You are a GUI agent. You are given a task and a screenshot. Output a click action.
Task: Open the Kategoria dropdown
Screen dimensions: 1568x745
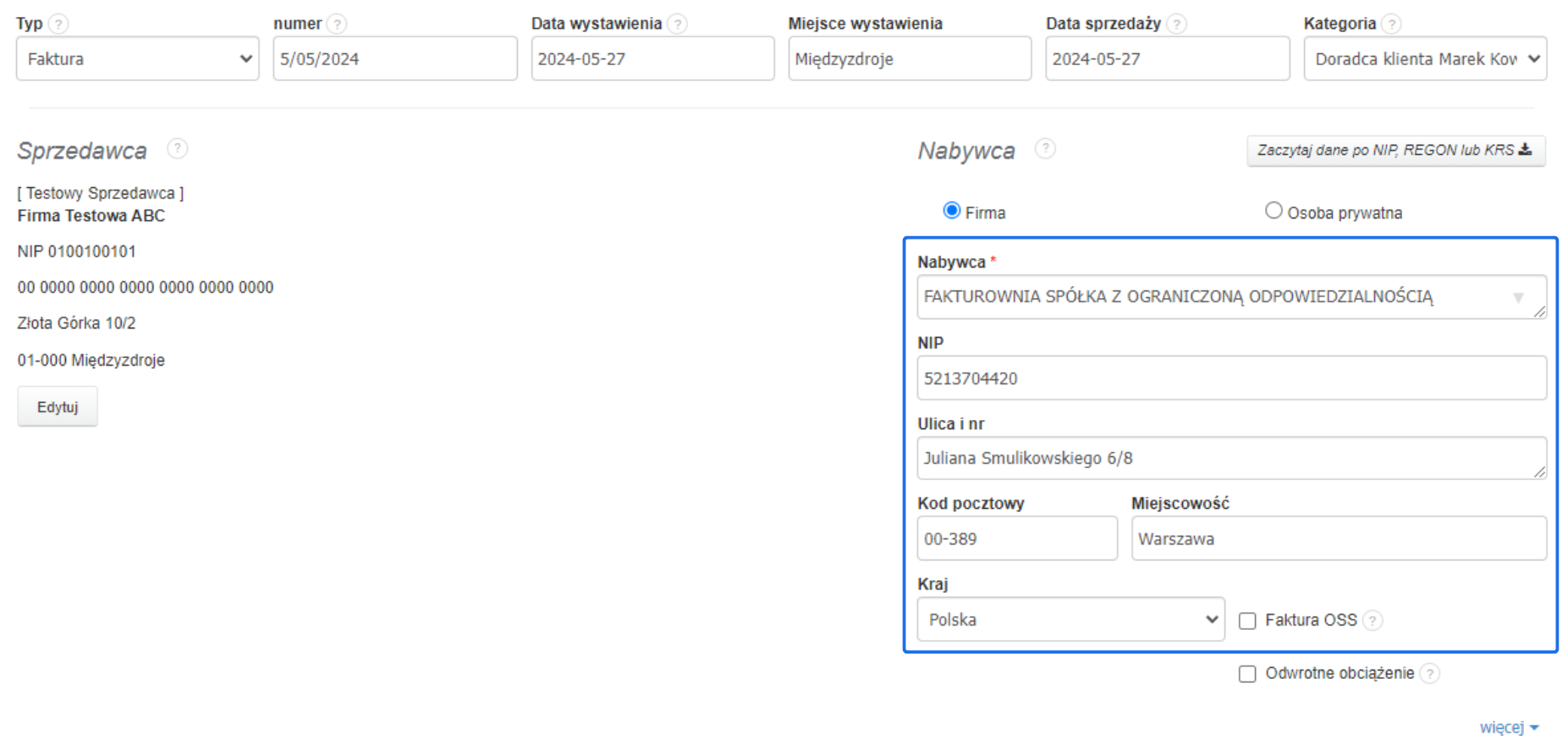[x=1425, y=59]
